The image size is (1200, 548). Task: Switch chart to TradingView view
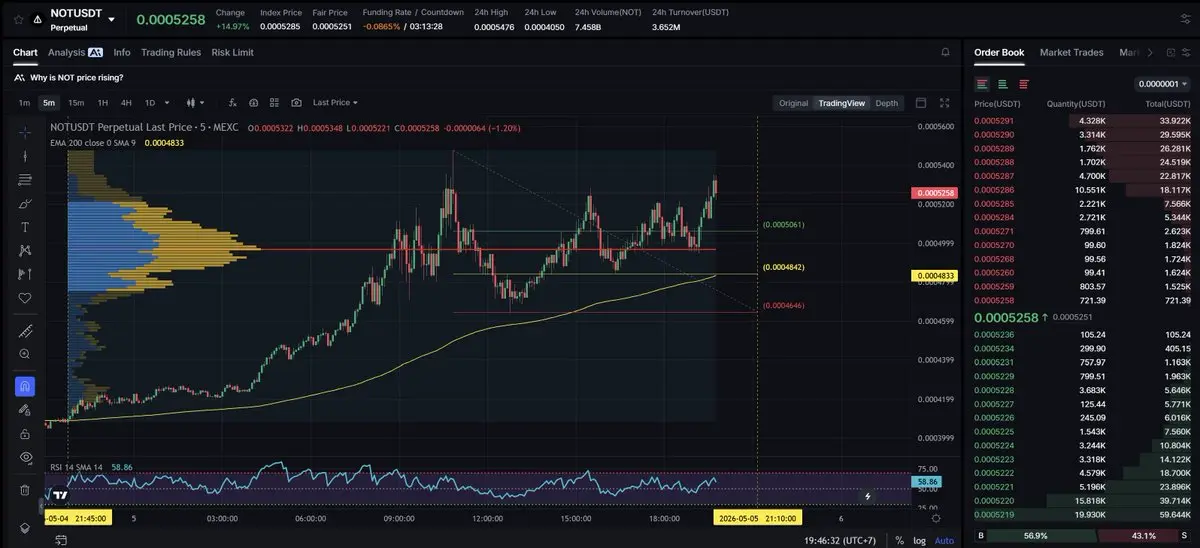coord(842,103)
